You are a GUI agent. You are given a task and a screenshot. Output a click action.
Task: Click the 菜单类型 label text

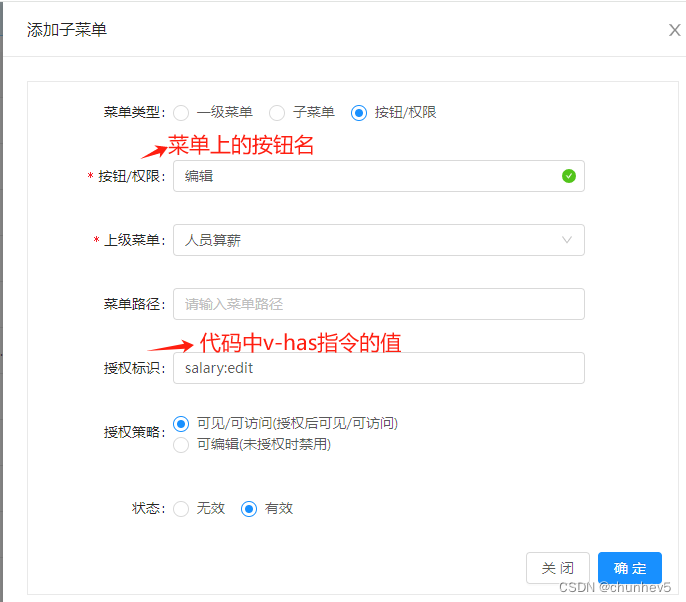pos(134,112)
